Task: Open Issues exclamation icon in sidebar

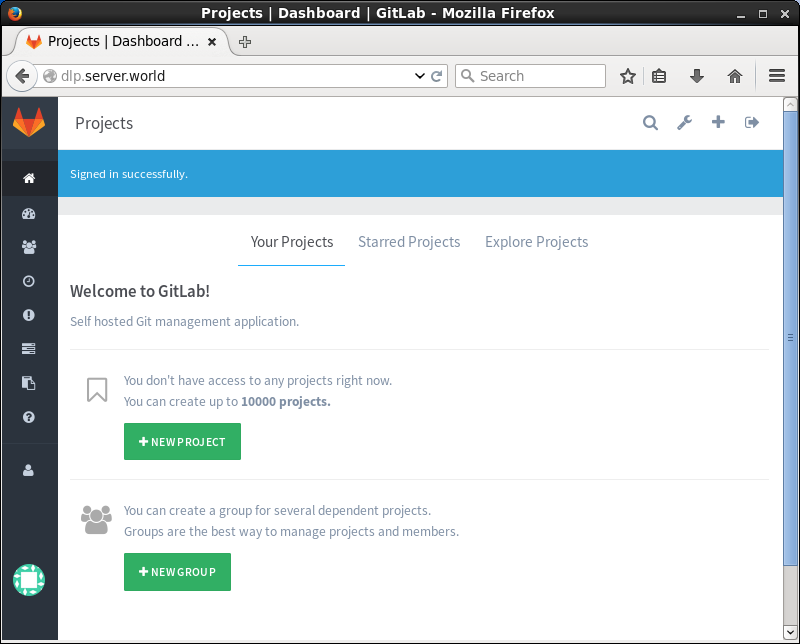Action: (x=29, y=315)
